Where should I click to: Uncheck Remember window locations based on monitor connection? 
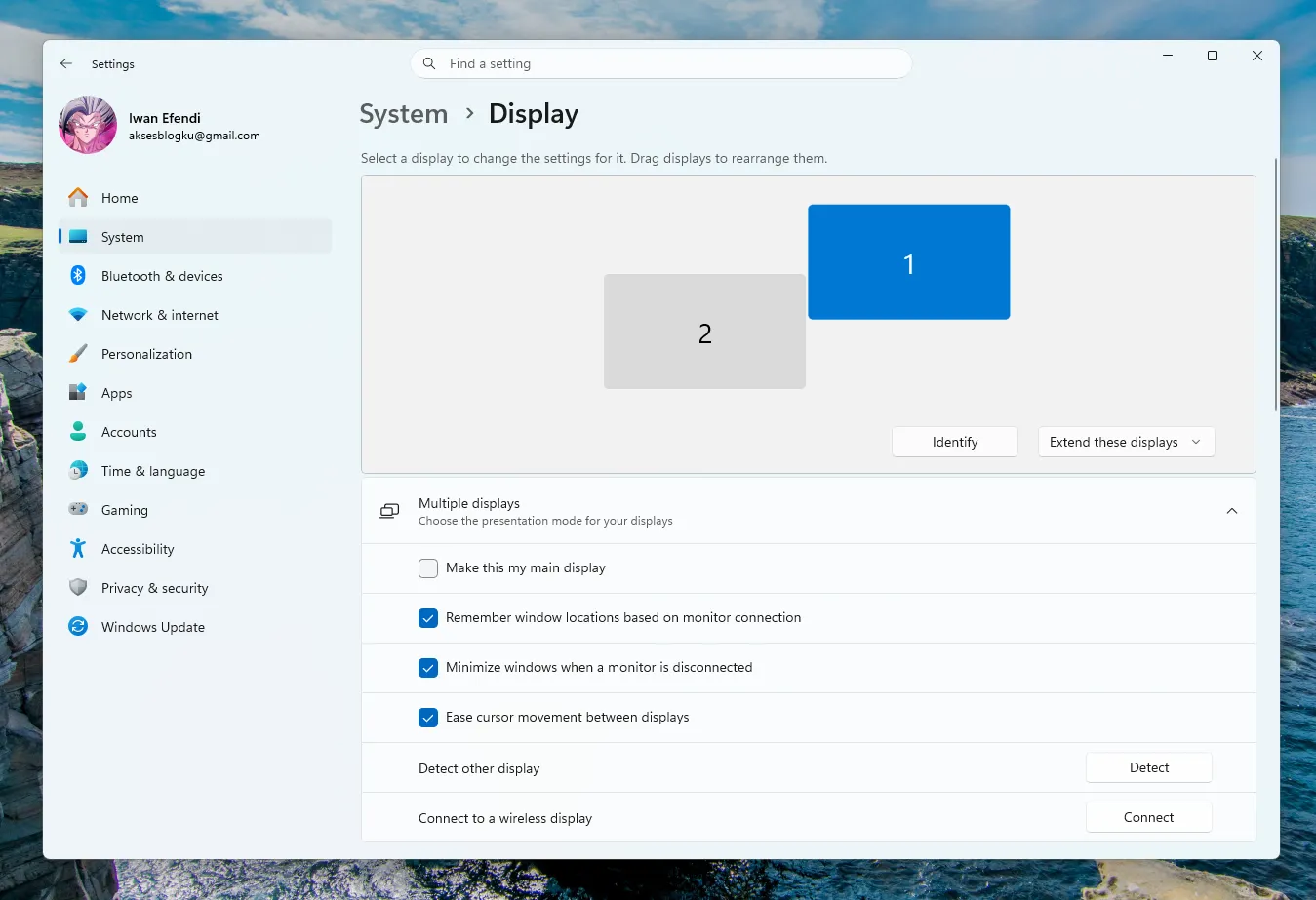427,617
